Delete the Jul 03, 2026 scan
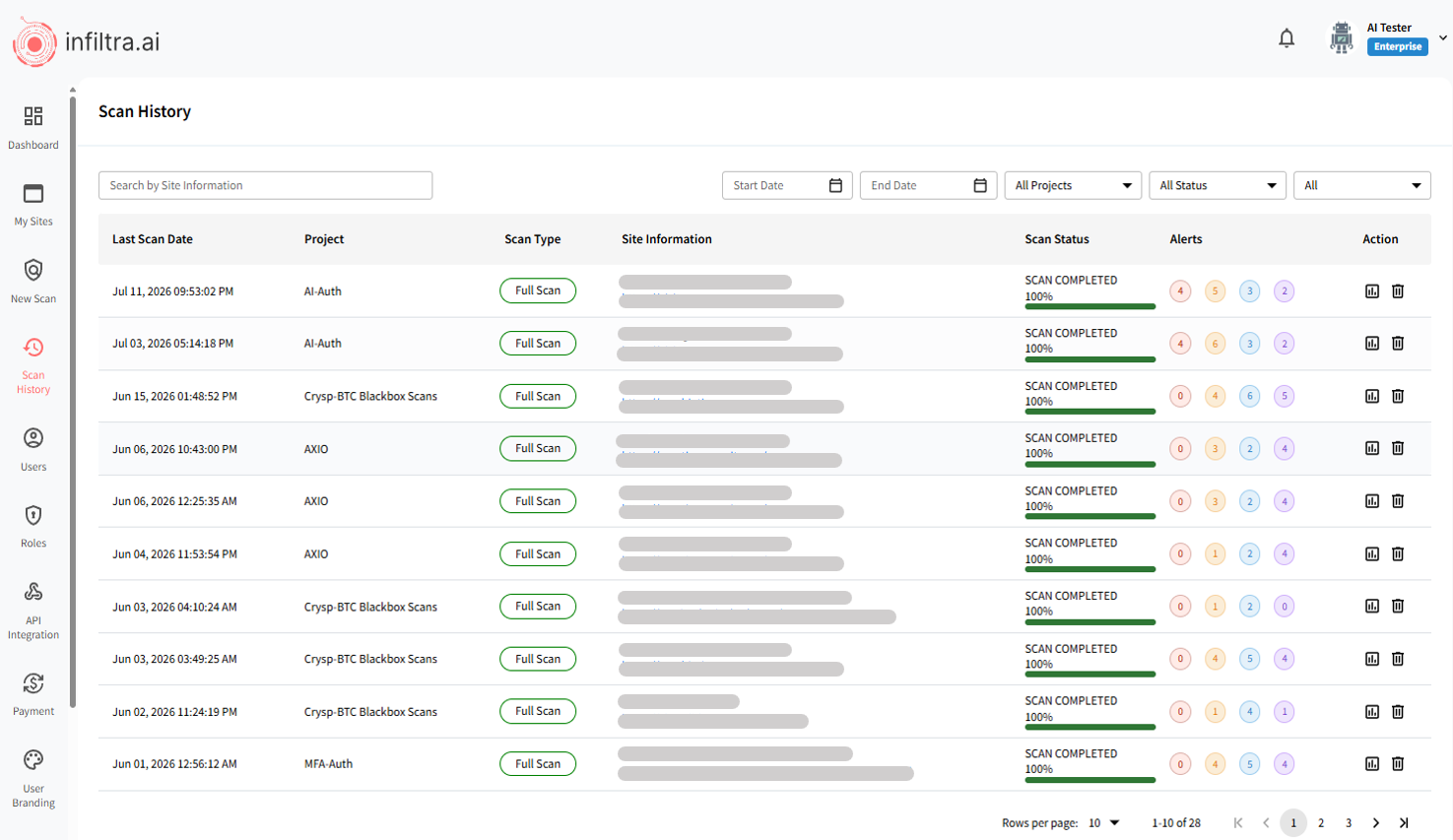Screen dimensions: 1453x840 [1398, 344]
